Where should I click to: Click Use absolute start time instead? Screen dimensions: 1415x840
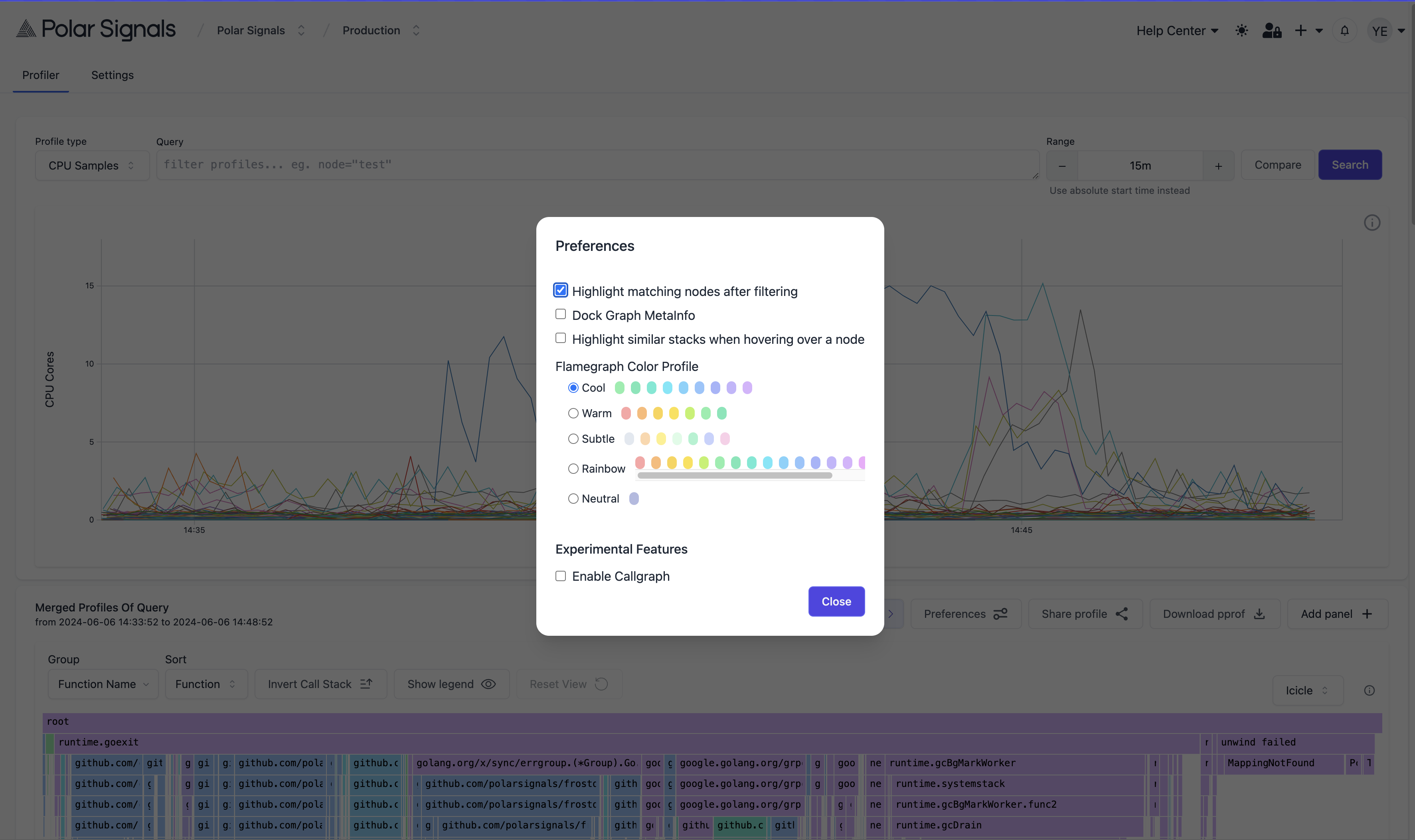tap(1121, 190)
